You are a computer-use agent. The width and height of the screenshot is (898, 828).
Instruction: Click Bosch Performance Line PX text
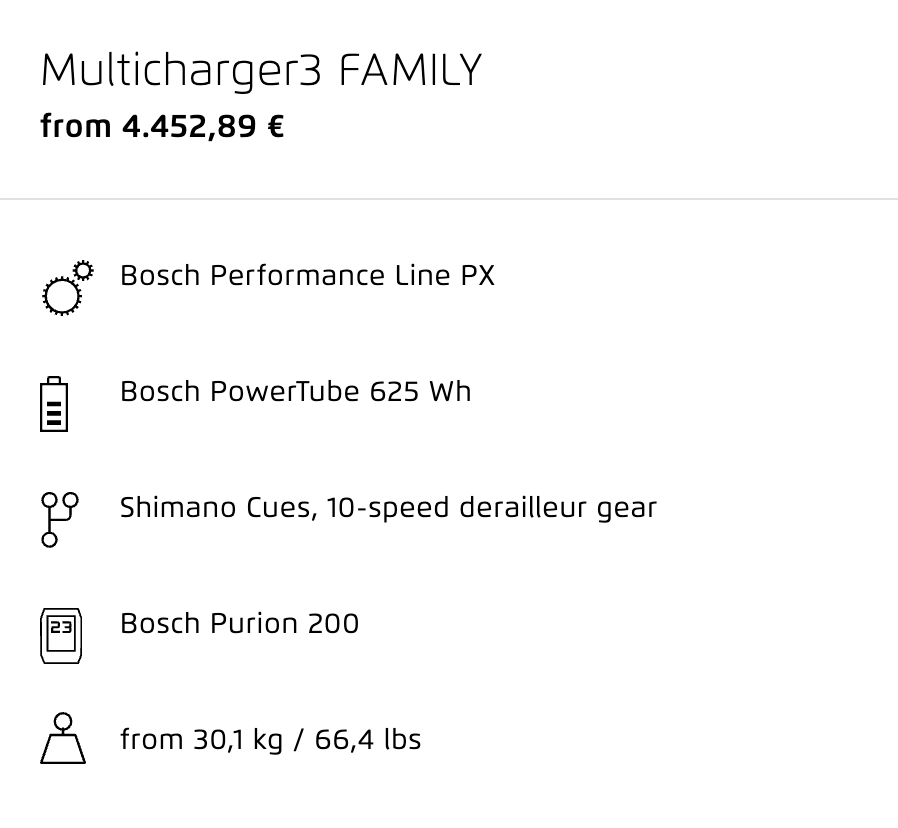(x=307, y=275)
